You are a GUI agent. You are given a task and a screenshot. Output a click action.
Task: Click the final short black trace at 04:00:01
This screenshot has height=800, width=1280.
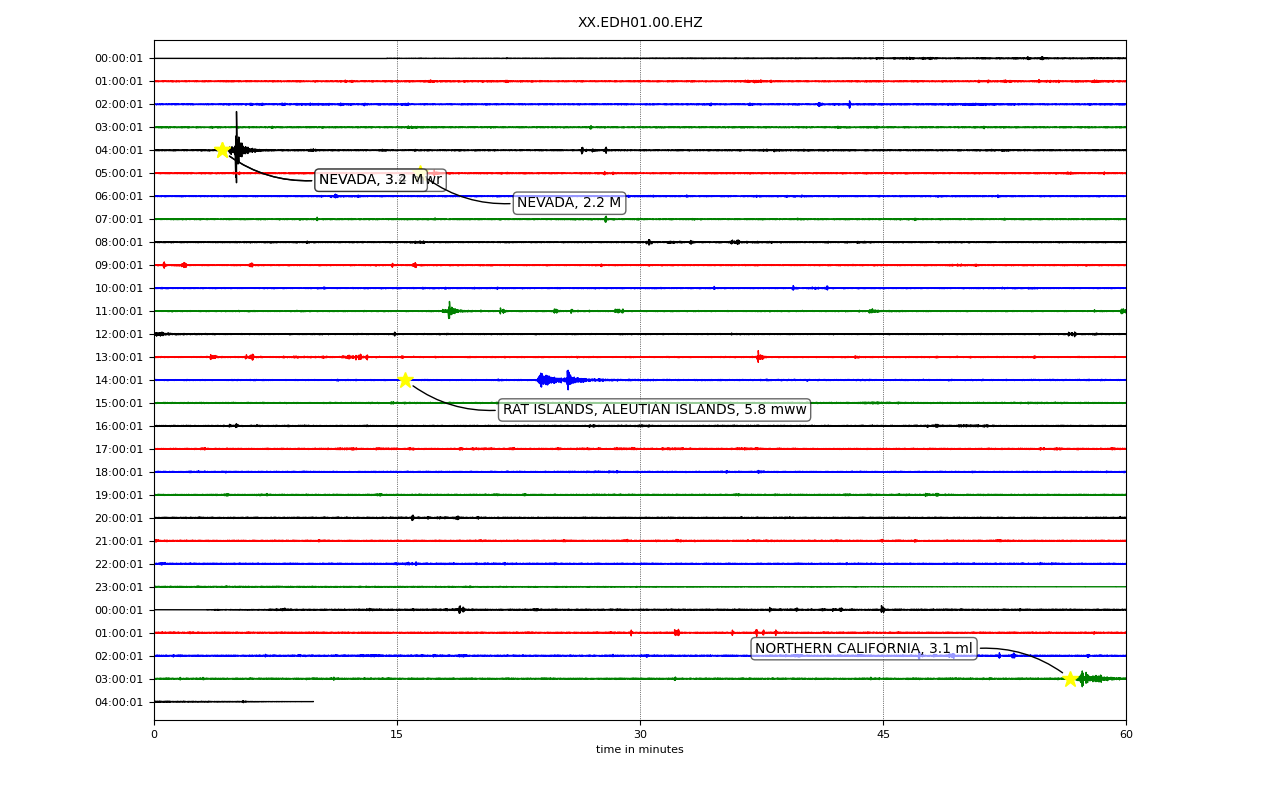pyautogui.click(x=234, y=702)
